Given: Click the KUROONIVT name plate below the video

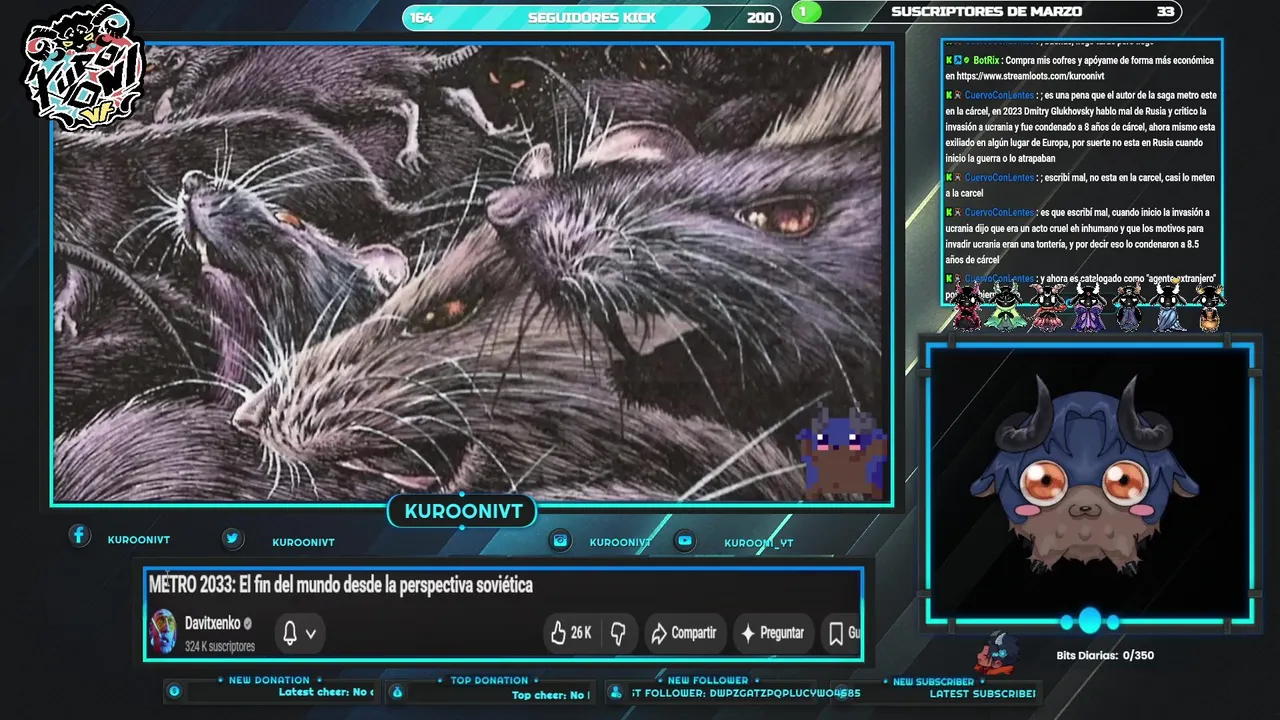Looking at the screenshot, I should (463, 512).
